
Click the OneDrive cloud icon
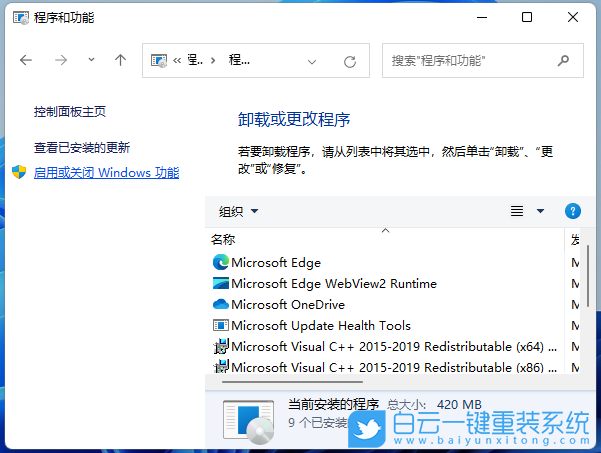(220, 304)
